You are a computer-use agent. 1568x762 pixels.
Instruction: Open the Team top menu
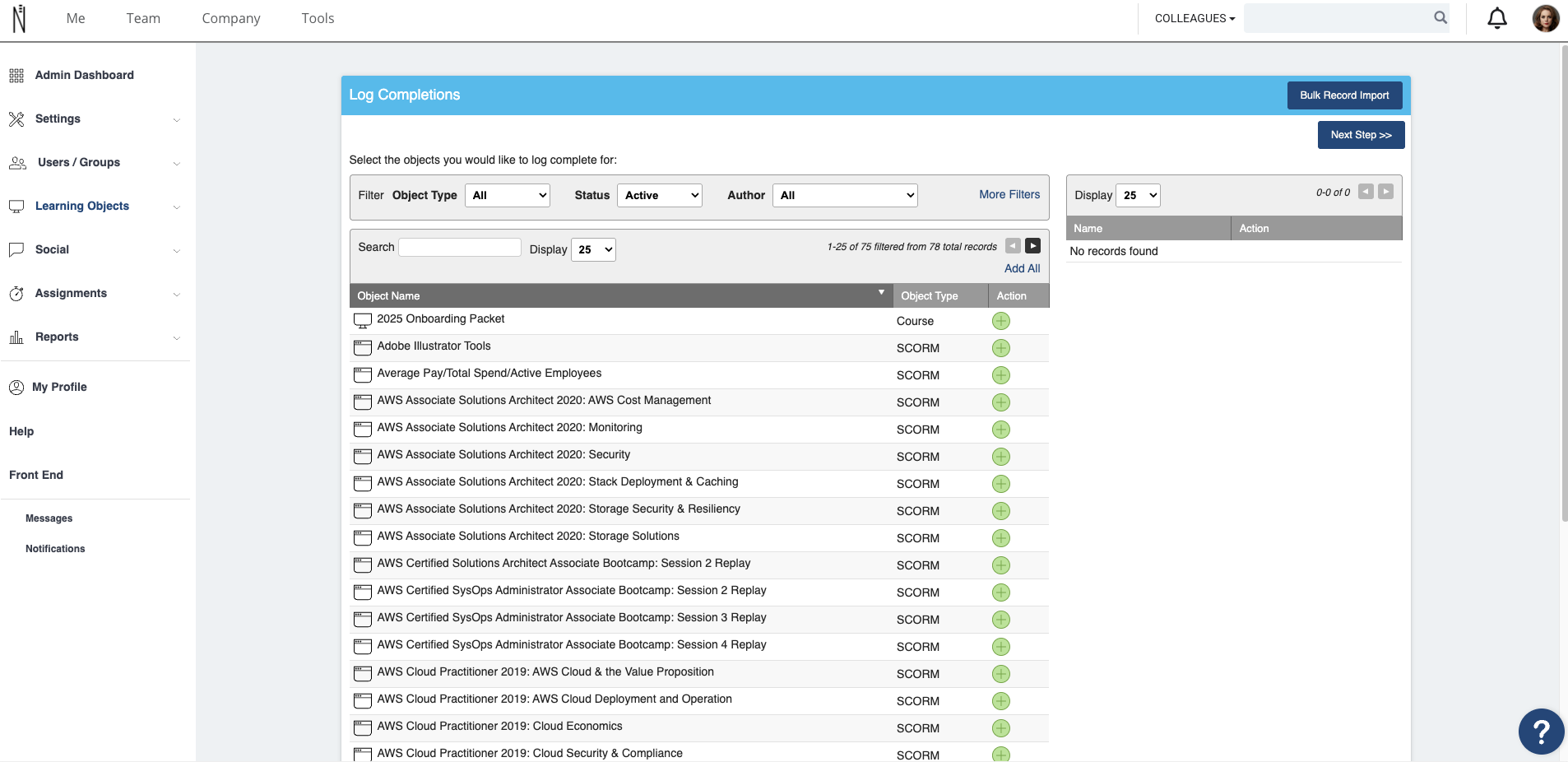143,18
